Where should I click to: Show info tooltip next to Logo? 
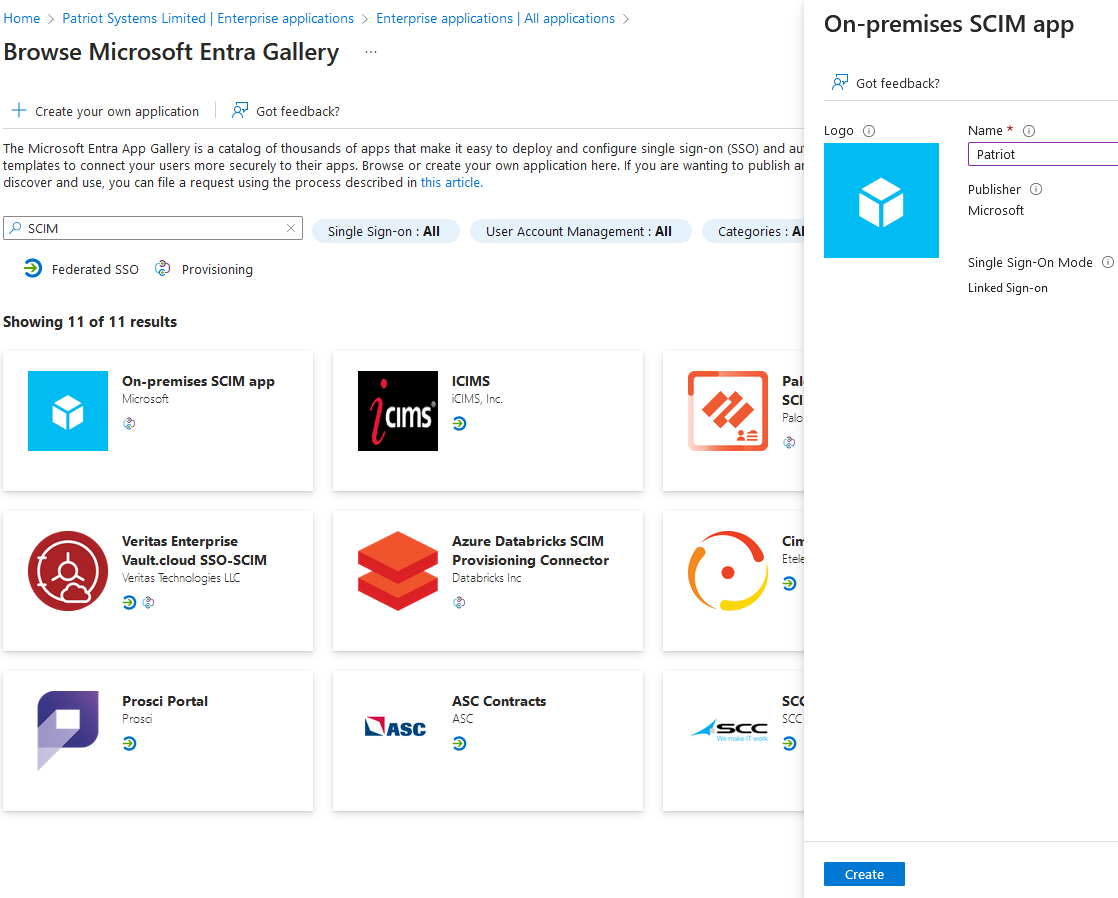pyautogui.click(x=868, y=131)
